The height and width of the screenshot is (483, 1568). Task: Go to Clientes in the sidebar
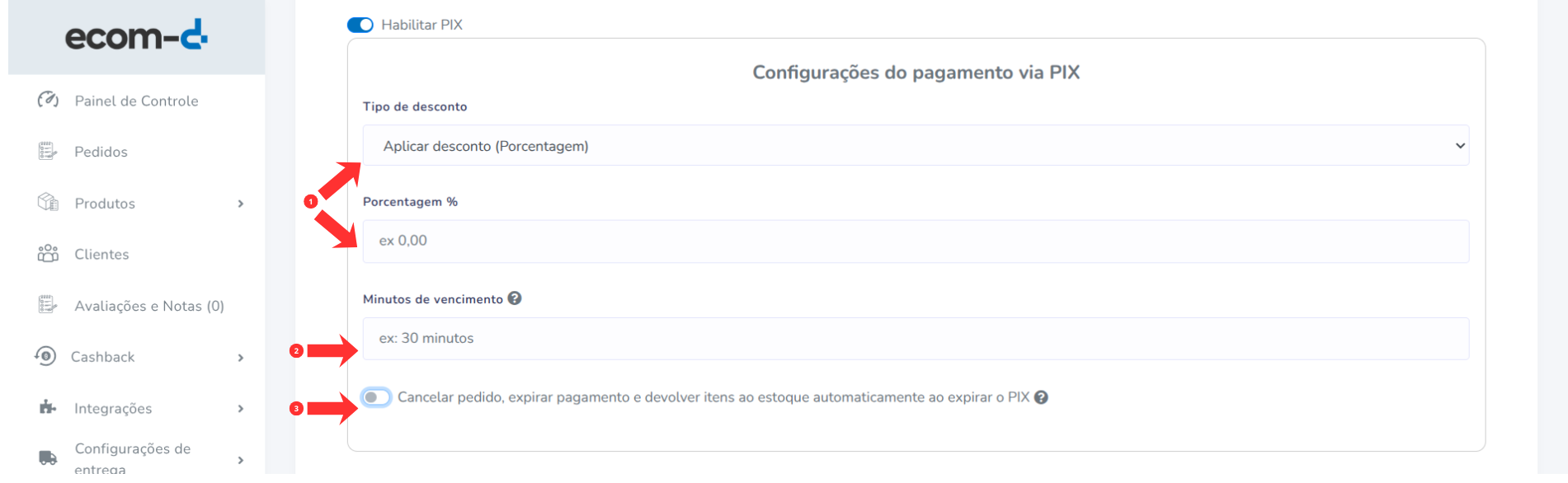101,254
